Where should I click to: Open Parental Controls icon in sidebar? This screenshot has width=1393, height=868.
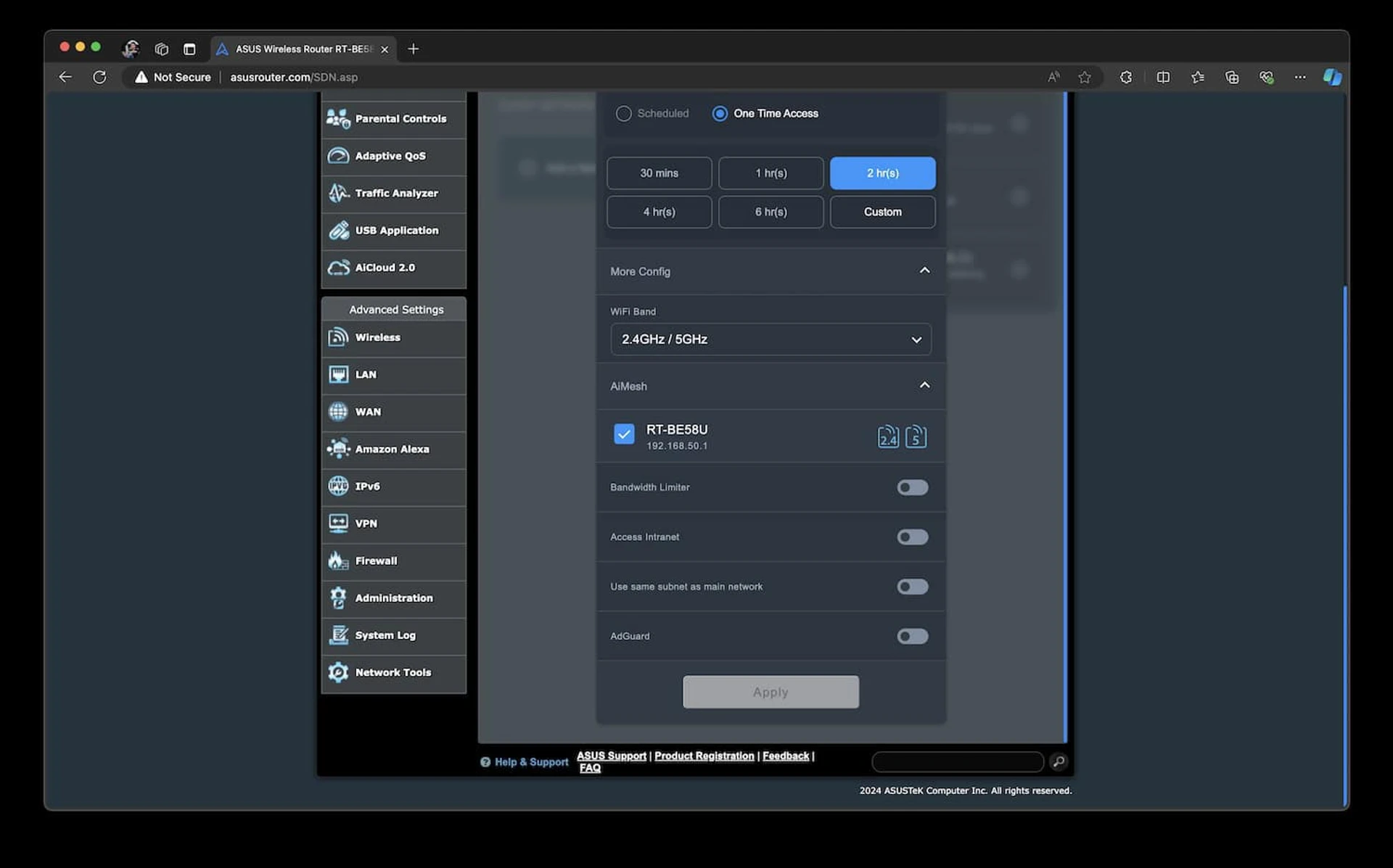[x=338, y=119]
